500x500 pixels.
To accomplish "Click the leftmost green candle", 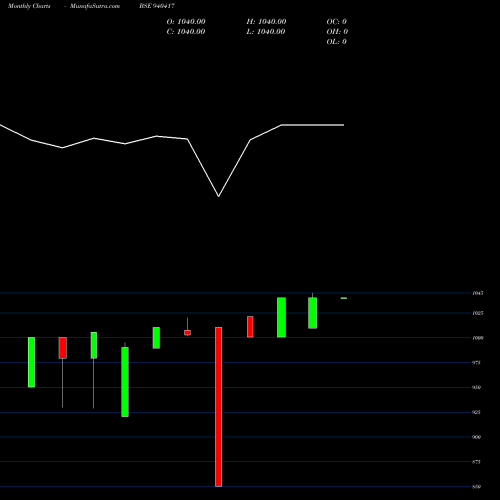I will pos(31,362).
